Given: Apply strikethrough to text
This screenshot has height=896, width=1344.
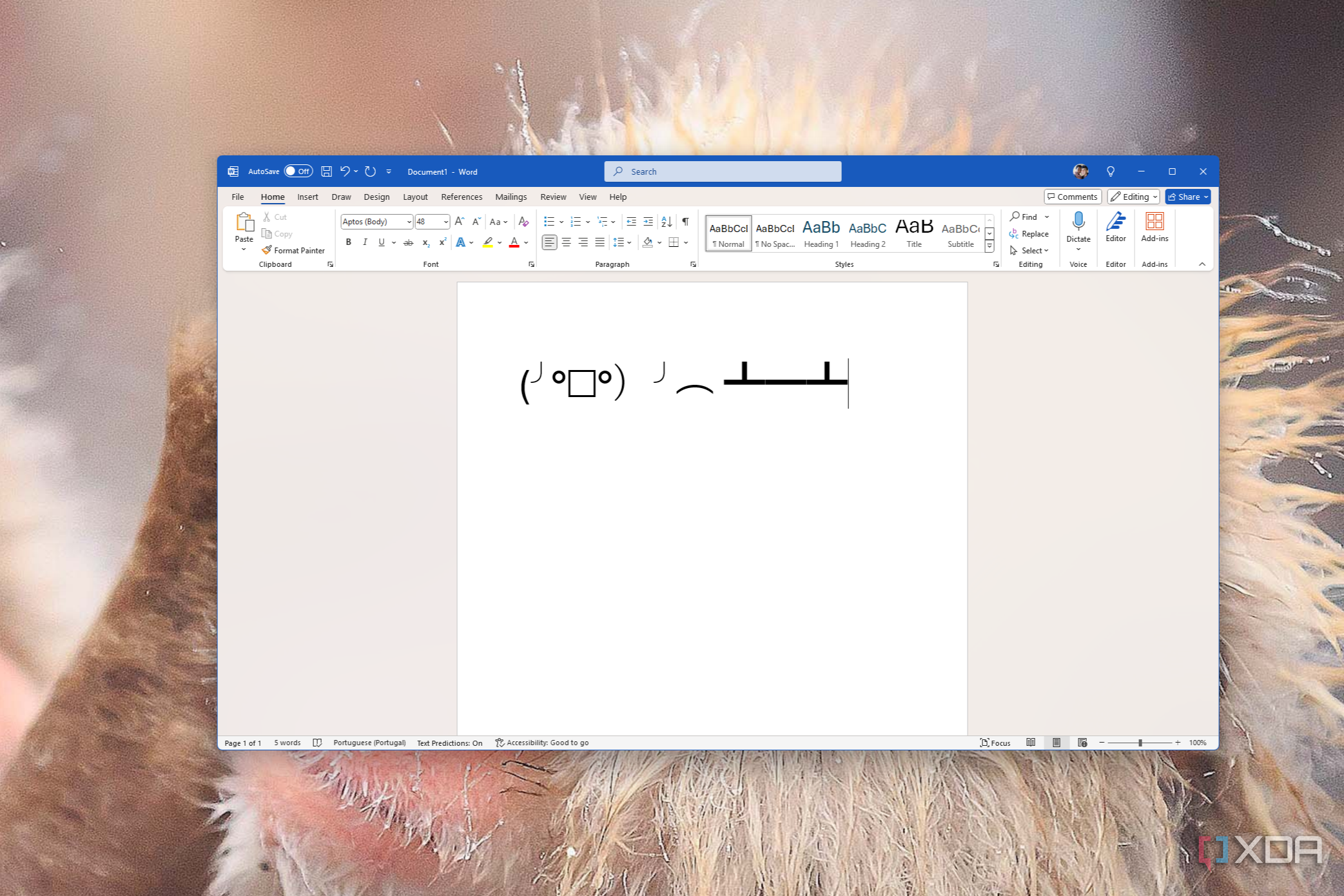Looking at the screenshot, I should coord(408,242).
